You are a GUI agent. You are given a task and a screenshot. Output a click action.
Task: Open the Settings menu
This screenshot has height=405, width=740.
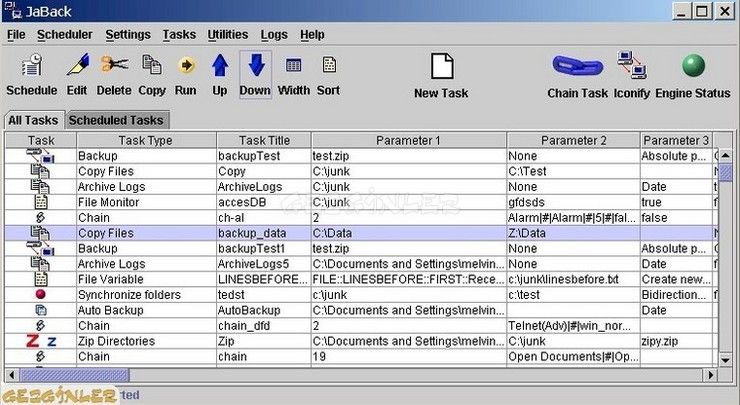[128, 35]
